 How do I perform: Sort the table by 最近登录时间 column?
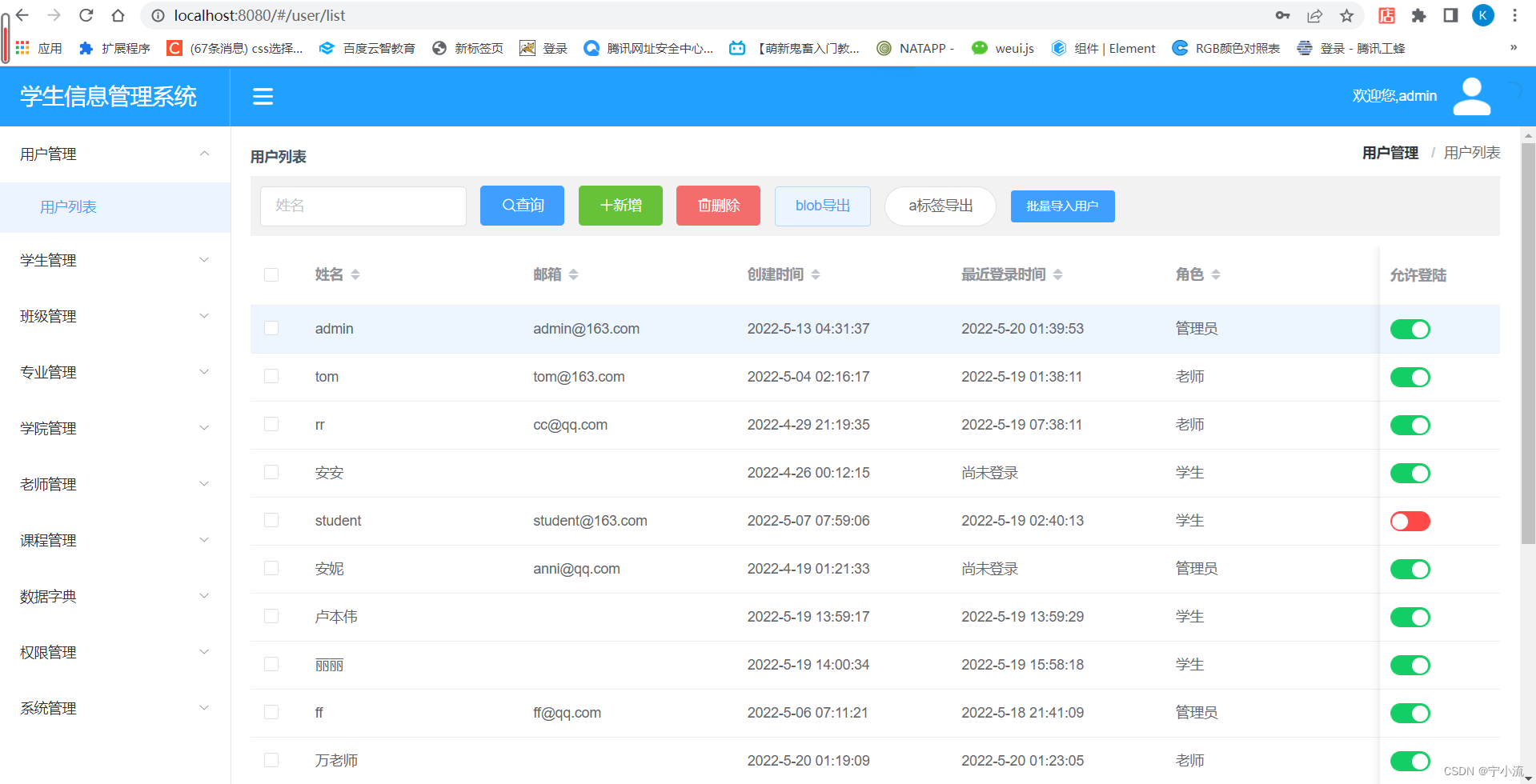click(1057, 274)
